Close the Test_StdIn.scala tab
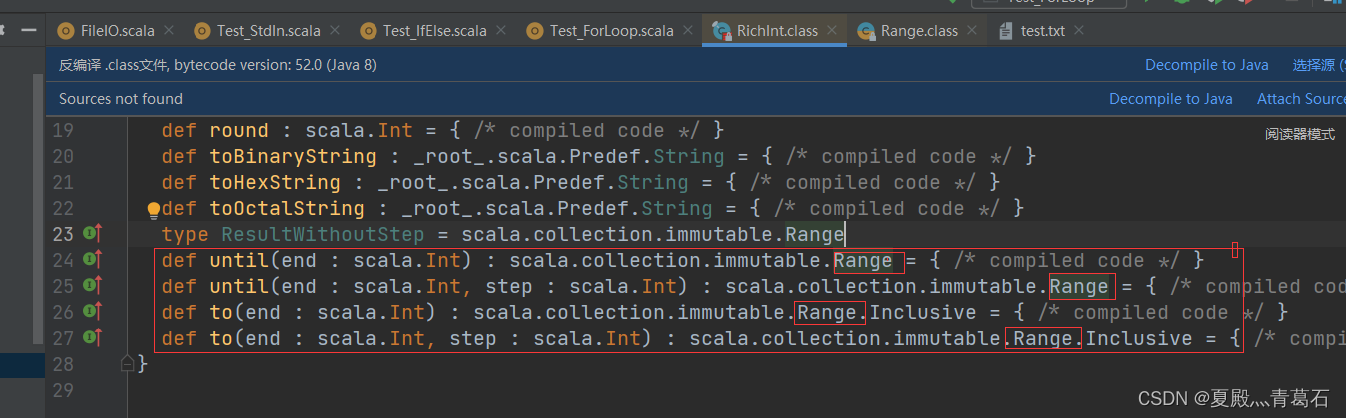 pos(335,31)
